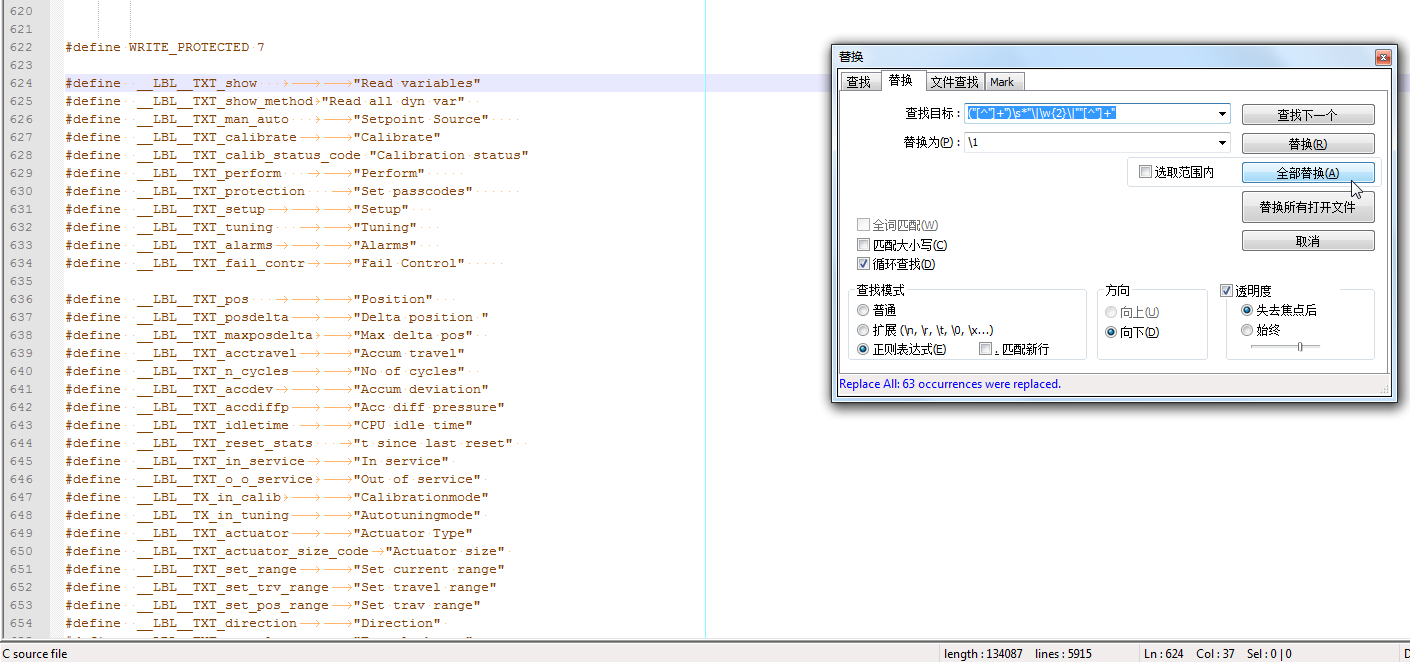Image resolution: width=1410 pixels, height=662 pixels.
Task: Switch to the Mark tab
Action: pyautogui.click(x=1002, y=82)
